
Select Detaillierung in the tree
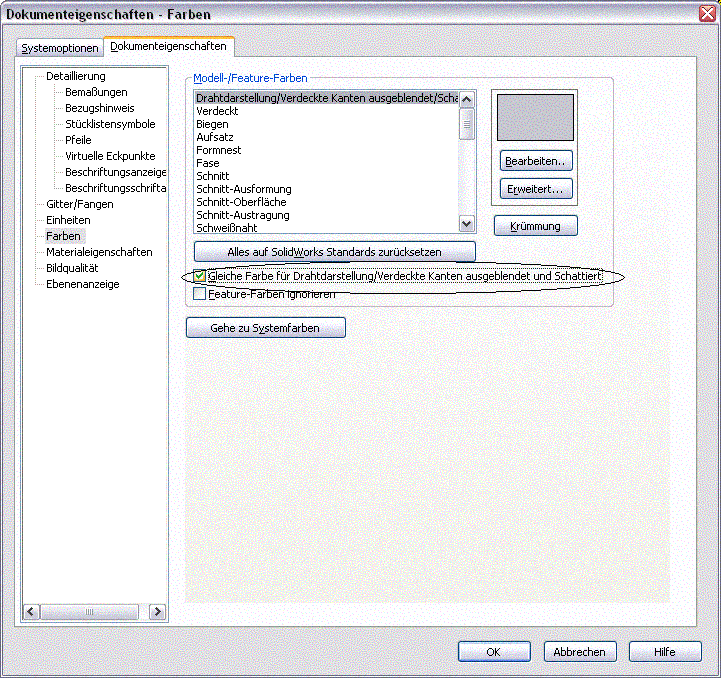[x=76, y=76]
